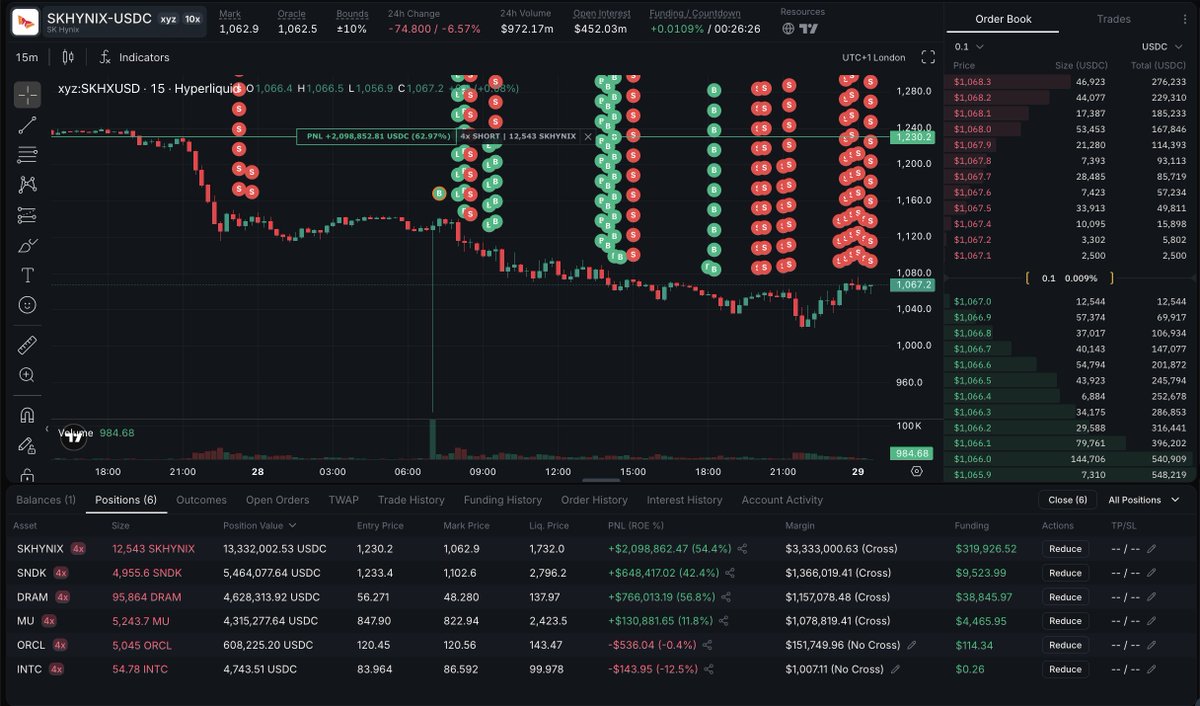Open the Open Orders tab

tap(277, 500)
